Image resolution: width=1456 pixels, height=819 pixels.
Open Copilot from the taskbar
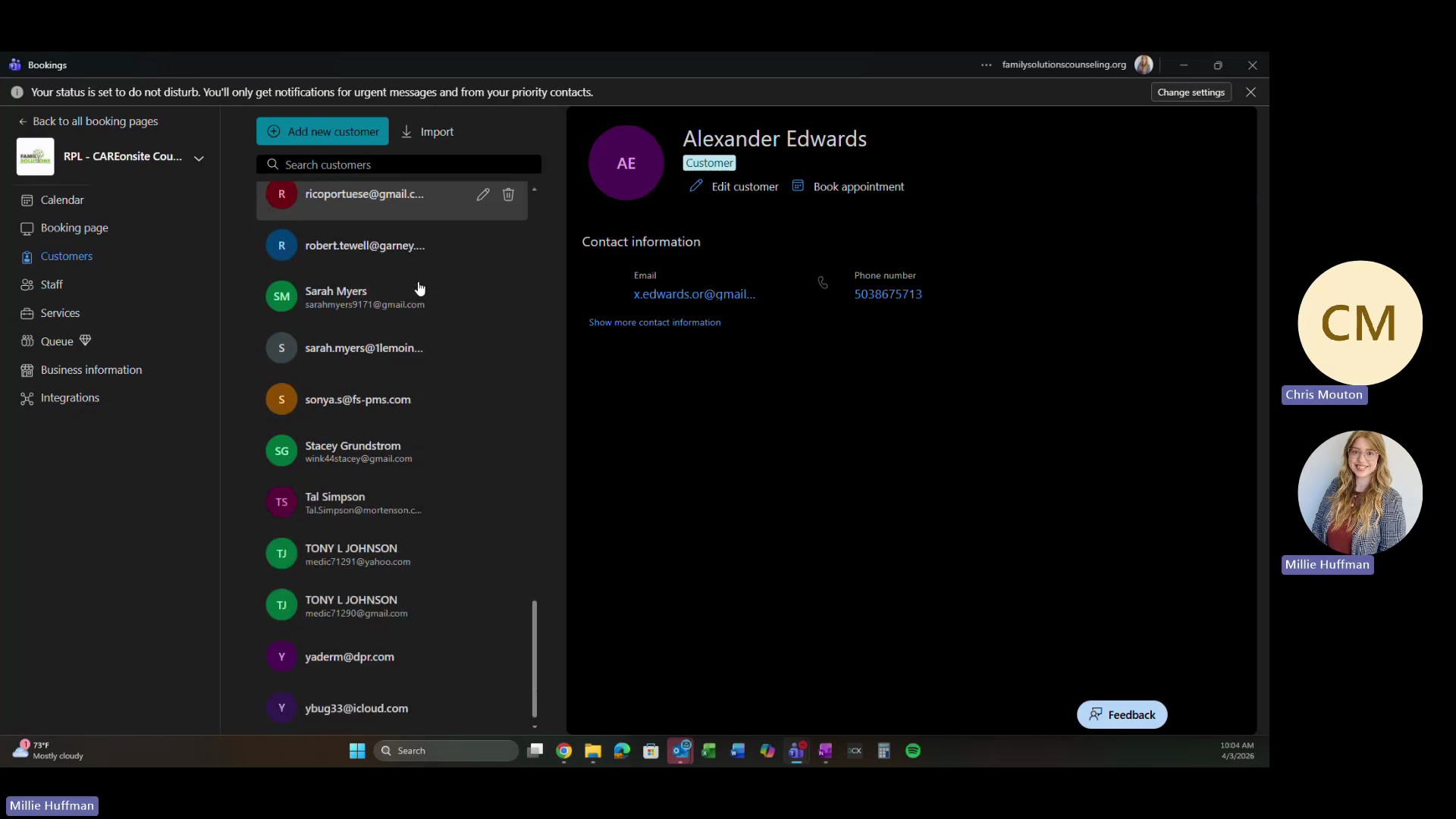[x=767, y=751]
